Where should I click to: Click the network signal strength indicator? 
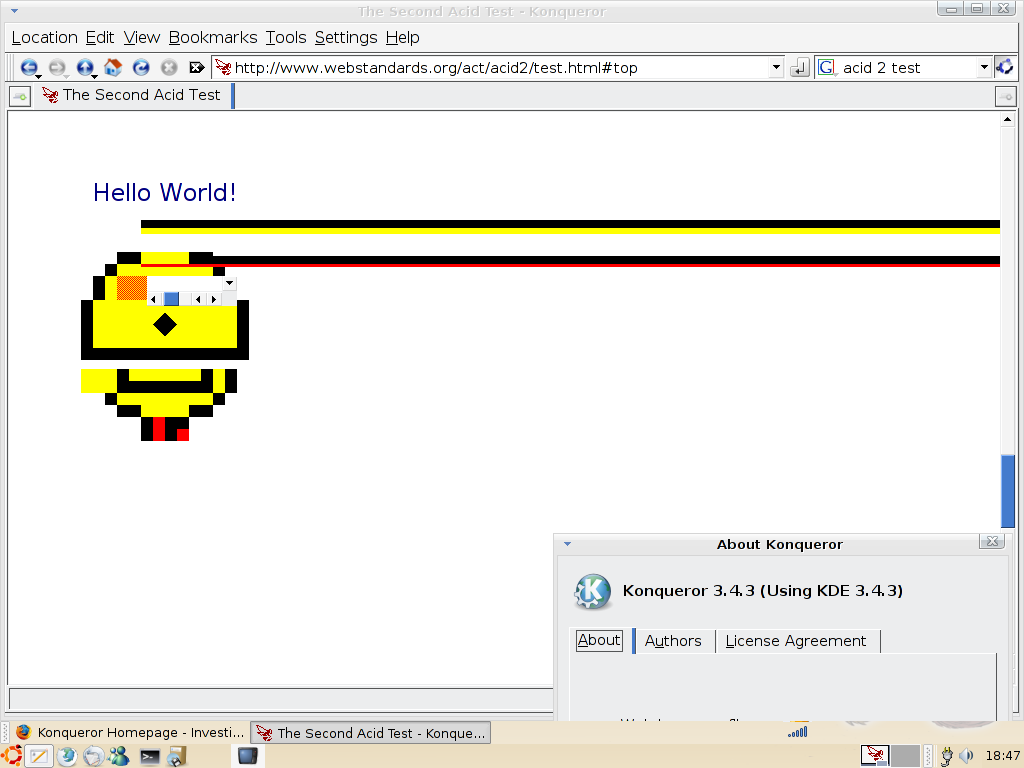coord(797,732)
